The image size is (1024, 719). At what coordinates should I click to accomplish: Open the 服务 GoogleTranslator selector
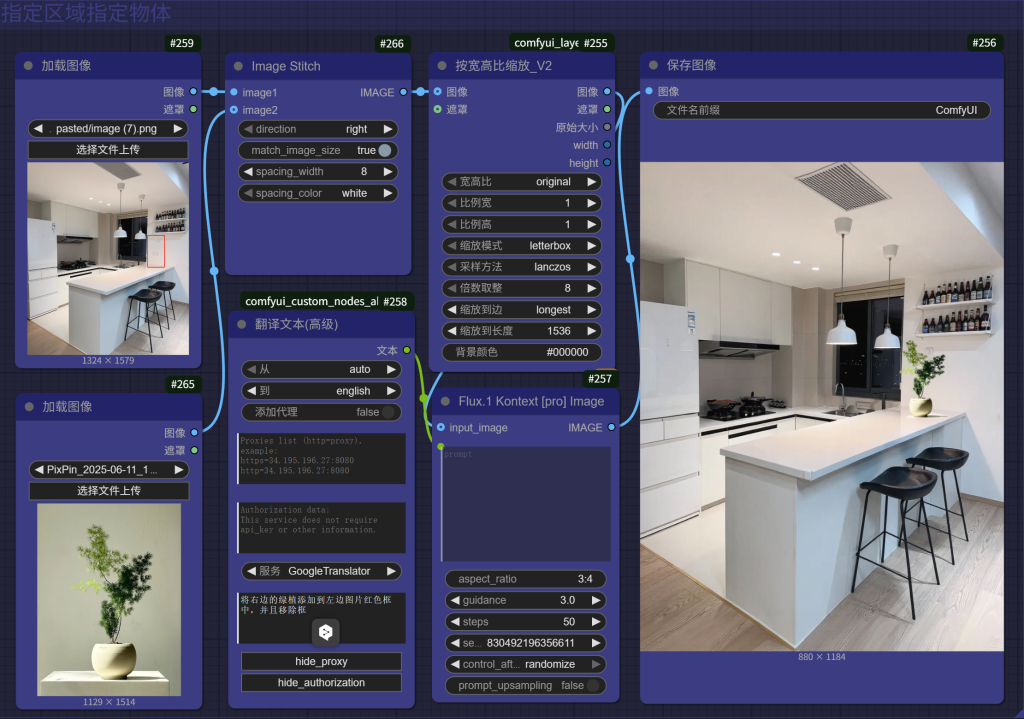coord(321,571)
